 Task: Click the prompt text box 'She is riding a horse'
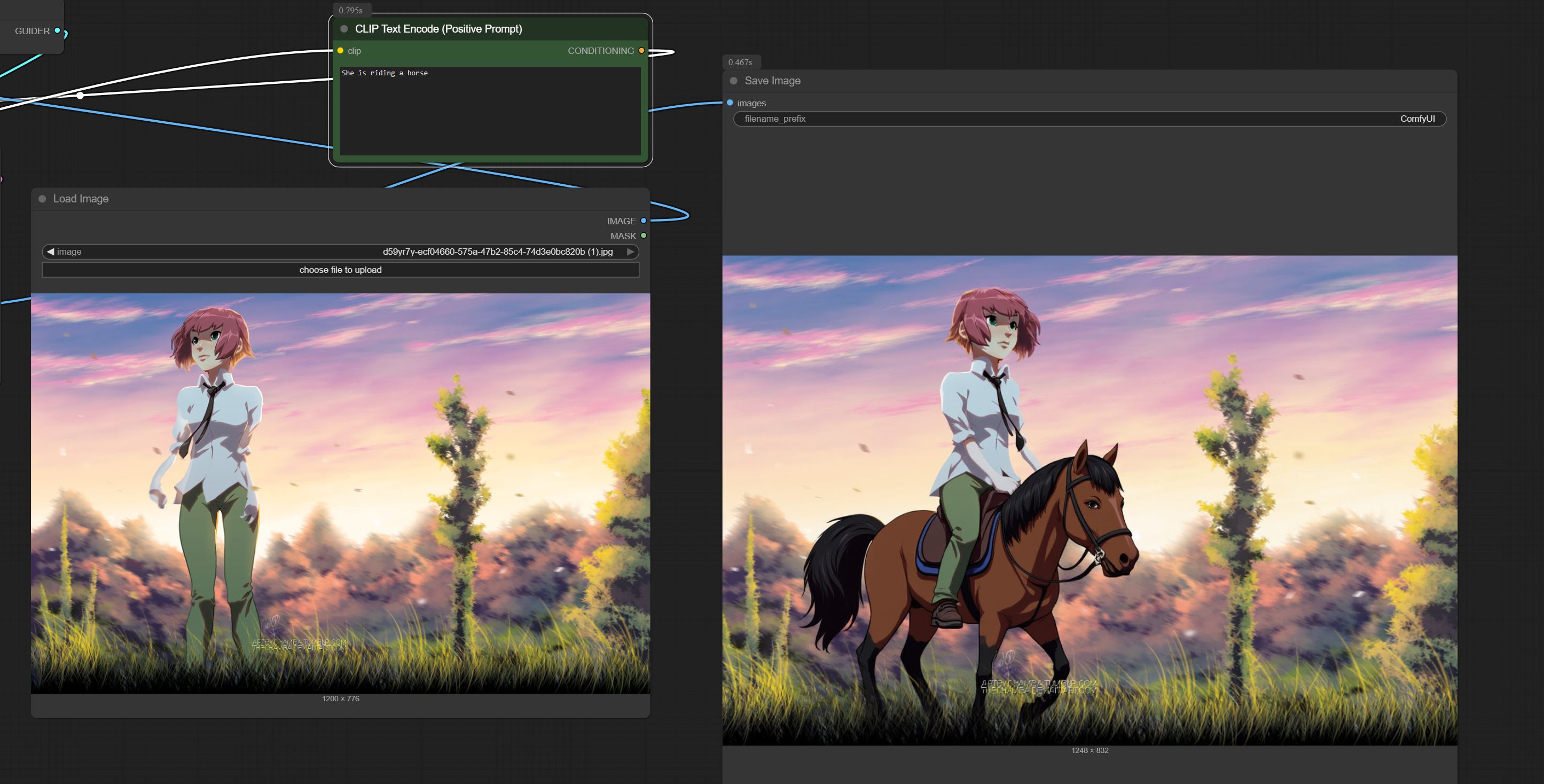[490, 111]
